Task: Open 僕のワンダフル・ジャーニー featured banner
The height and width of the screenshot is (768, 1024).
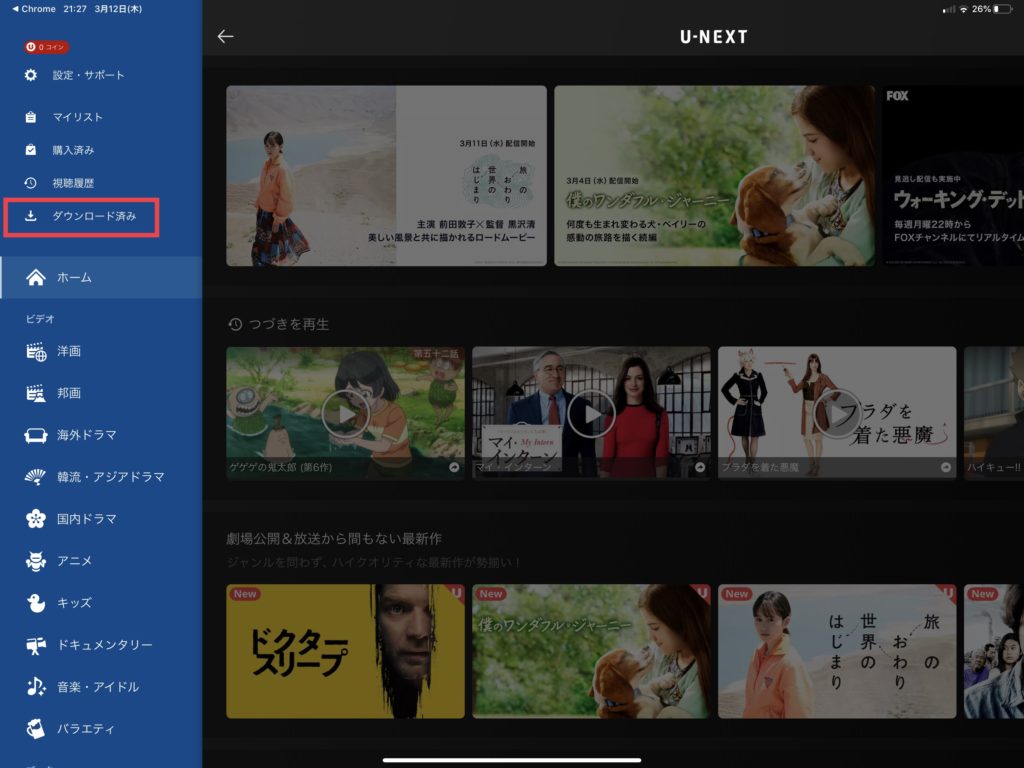Action: click(714, 176)
